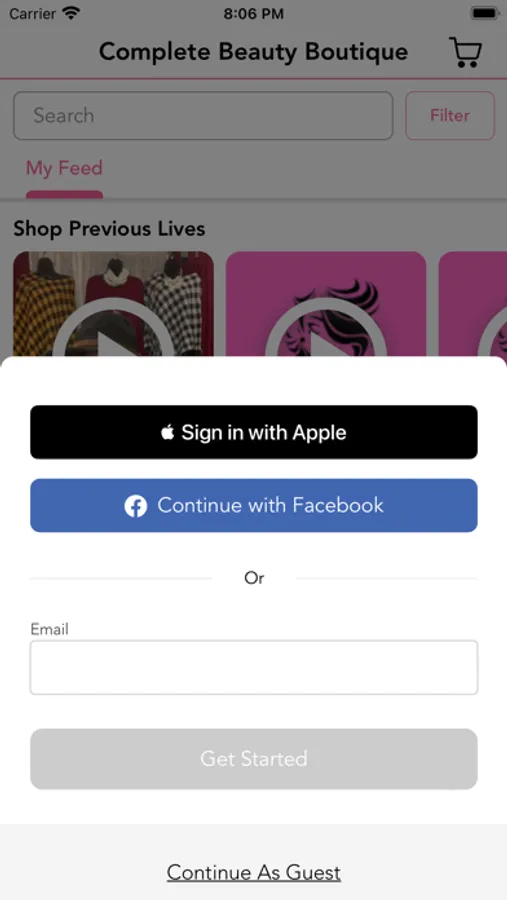Open the pink hair logo thumbnail

(x=326, y=304)
